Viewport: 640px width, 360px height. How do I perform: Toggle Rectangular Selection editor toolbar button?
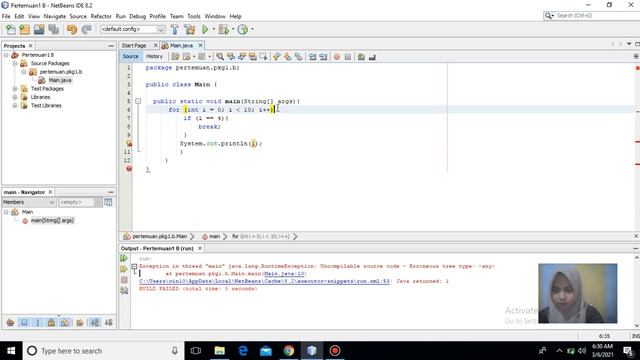pos(264,57)
